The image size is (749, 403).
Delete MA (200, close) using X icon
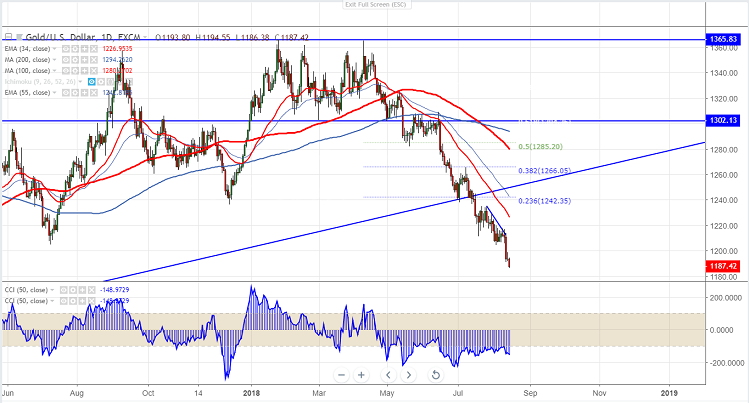94,60
